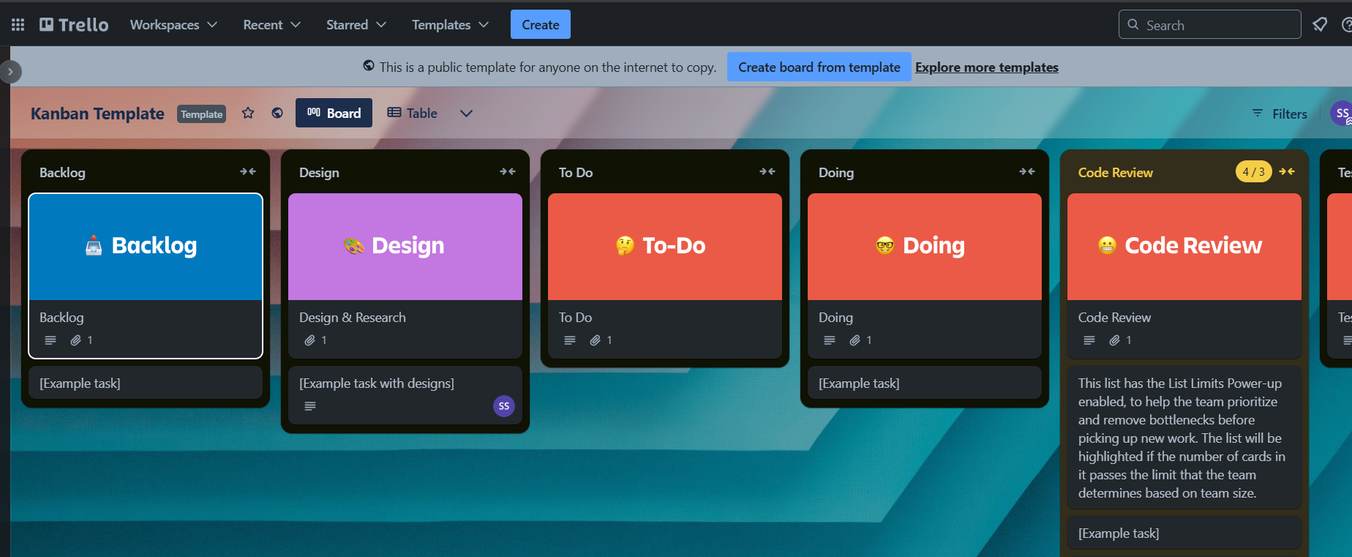
Task: Collapse the Code Review list
Action: pos(1287,172)
